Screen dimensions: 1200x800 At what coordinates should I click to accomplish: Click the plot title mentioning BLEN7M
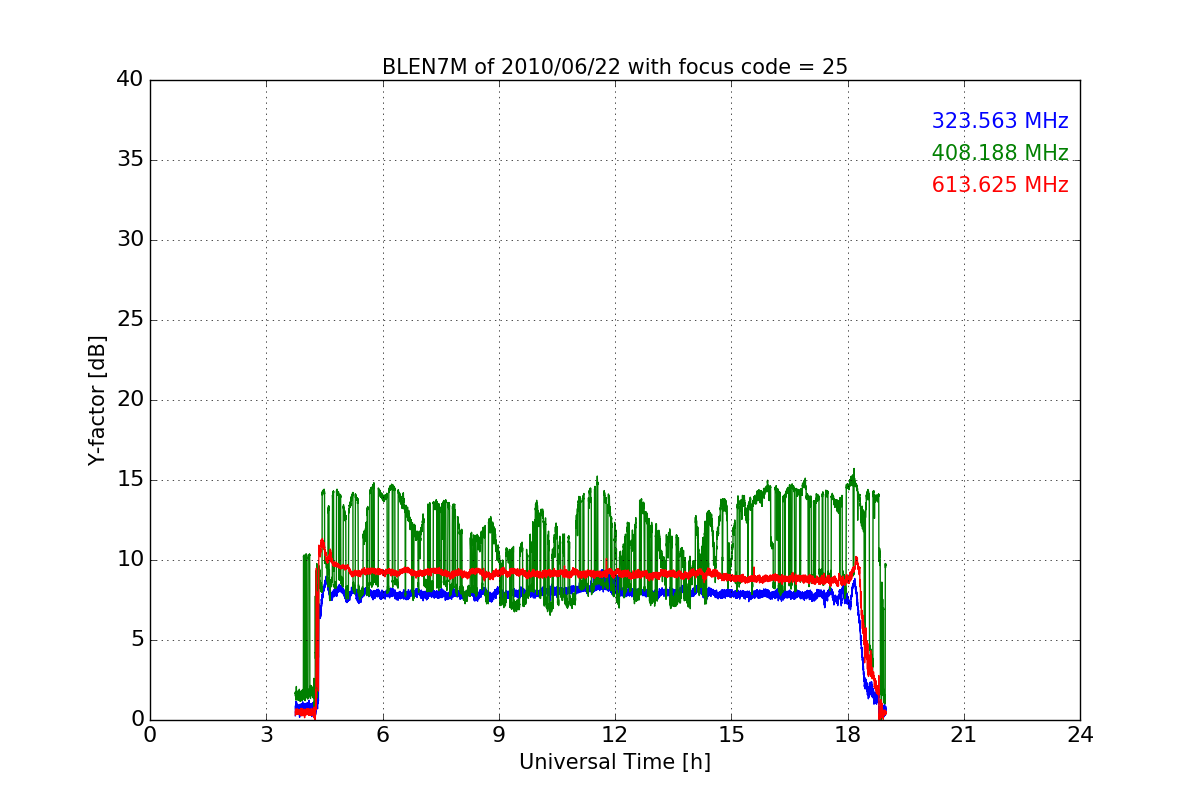coord(614,67)
